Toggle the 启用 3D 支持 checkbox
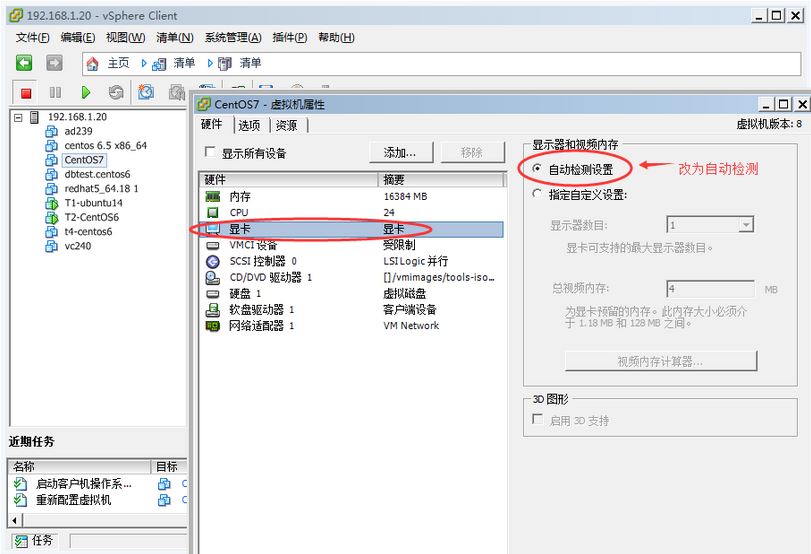This screenshot has height=554, width=811. coord(538,419)
